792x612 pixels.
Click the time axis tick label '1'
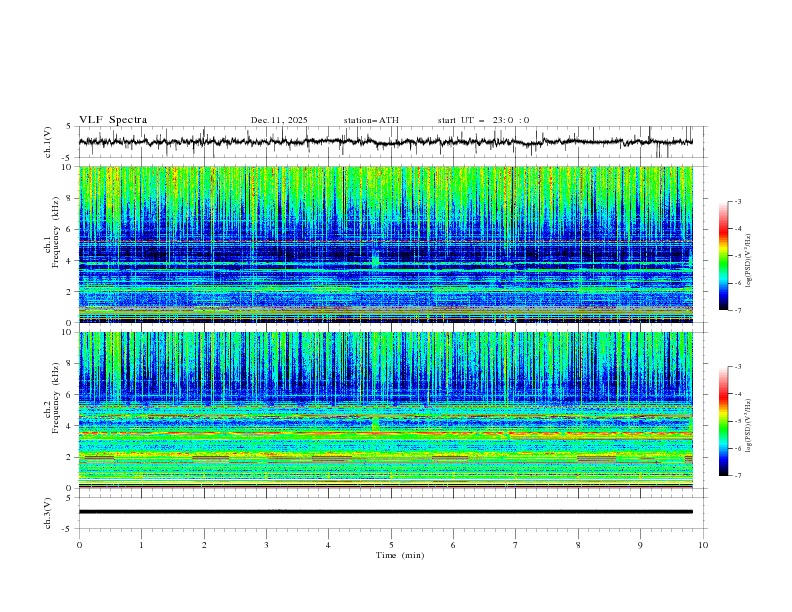point(141,545)
